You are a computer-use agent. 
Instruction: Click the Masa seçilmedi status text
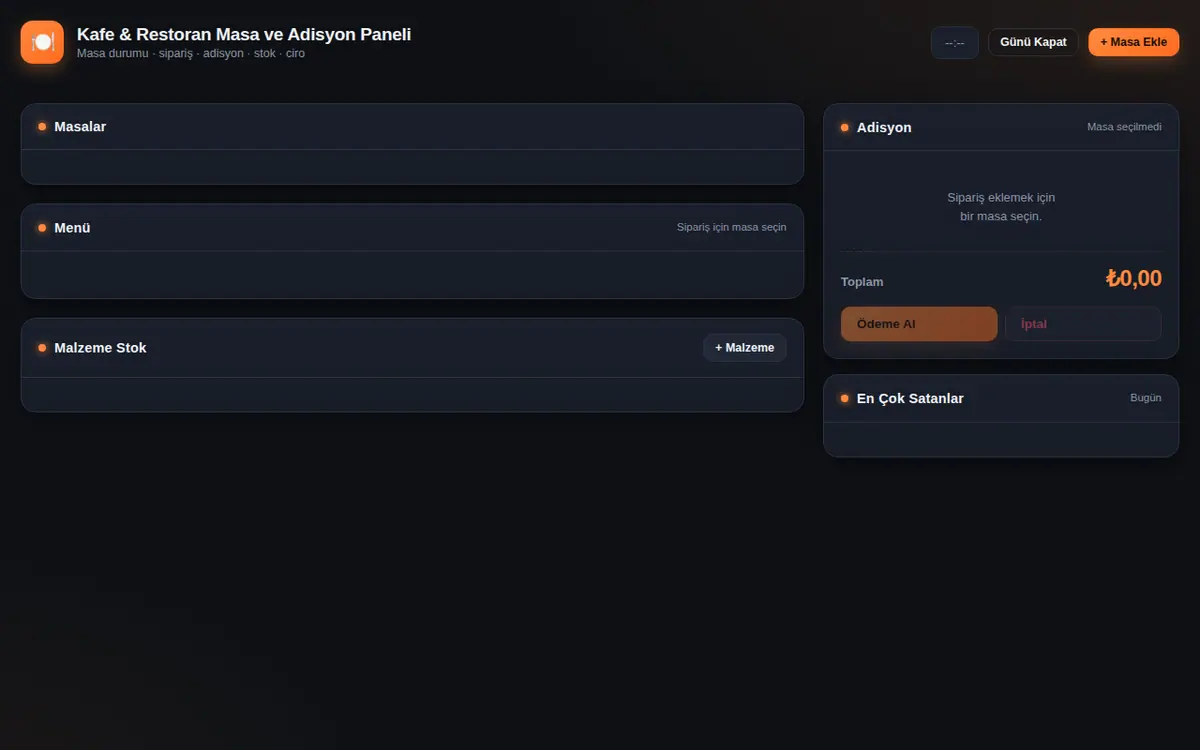pyautogui.click(x=1124, y=127)
